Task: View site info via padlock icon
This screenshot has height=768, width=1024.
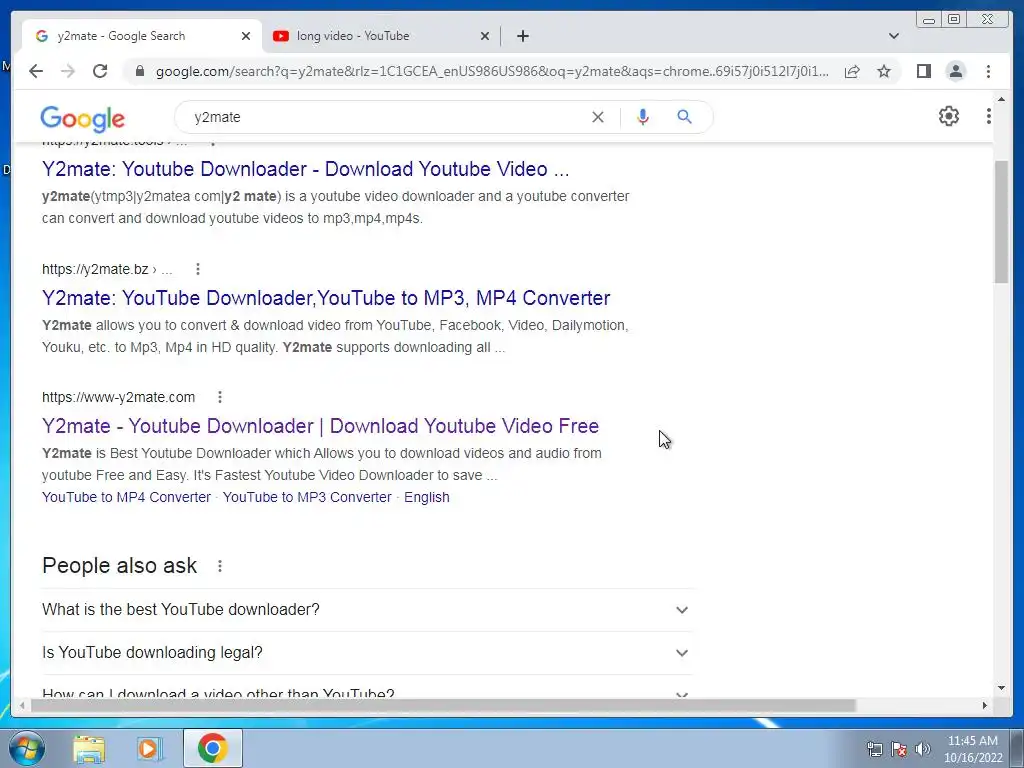Action: 140,71
